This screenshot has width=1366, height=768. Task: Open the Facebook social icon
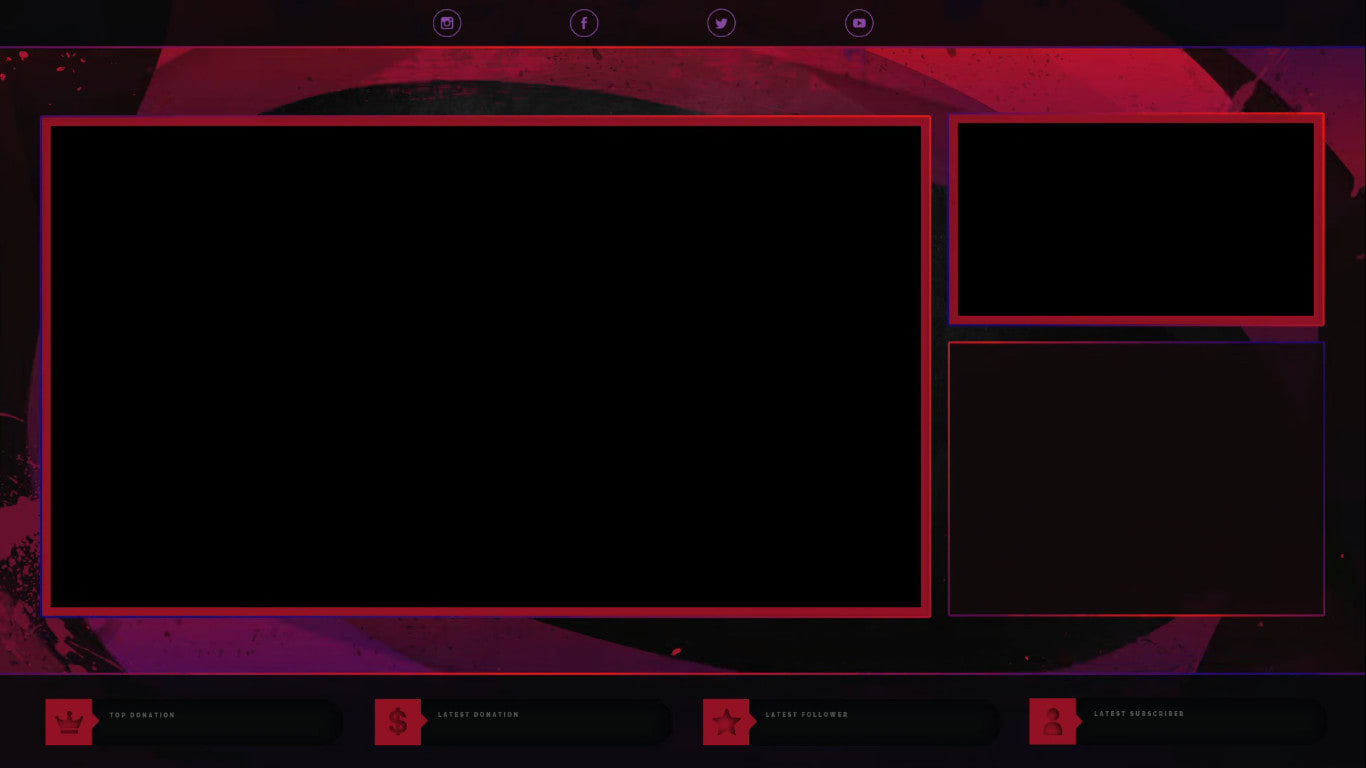point(584,23)
